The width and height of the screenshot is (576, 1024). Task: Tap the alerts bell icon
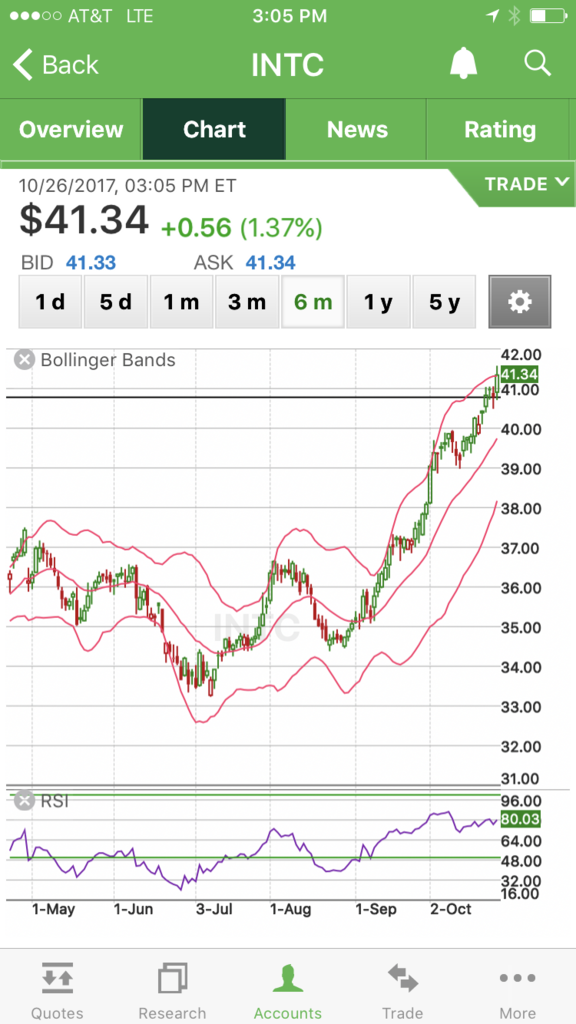coord(464,64)
